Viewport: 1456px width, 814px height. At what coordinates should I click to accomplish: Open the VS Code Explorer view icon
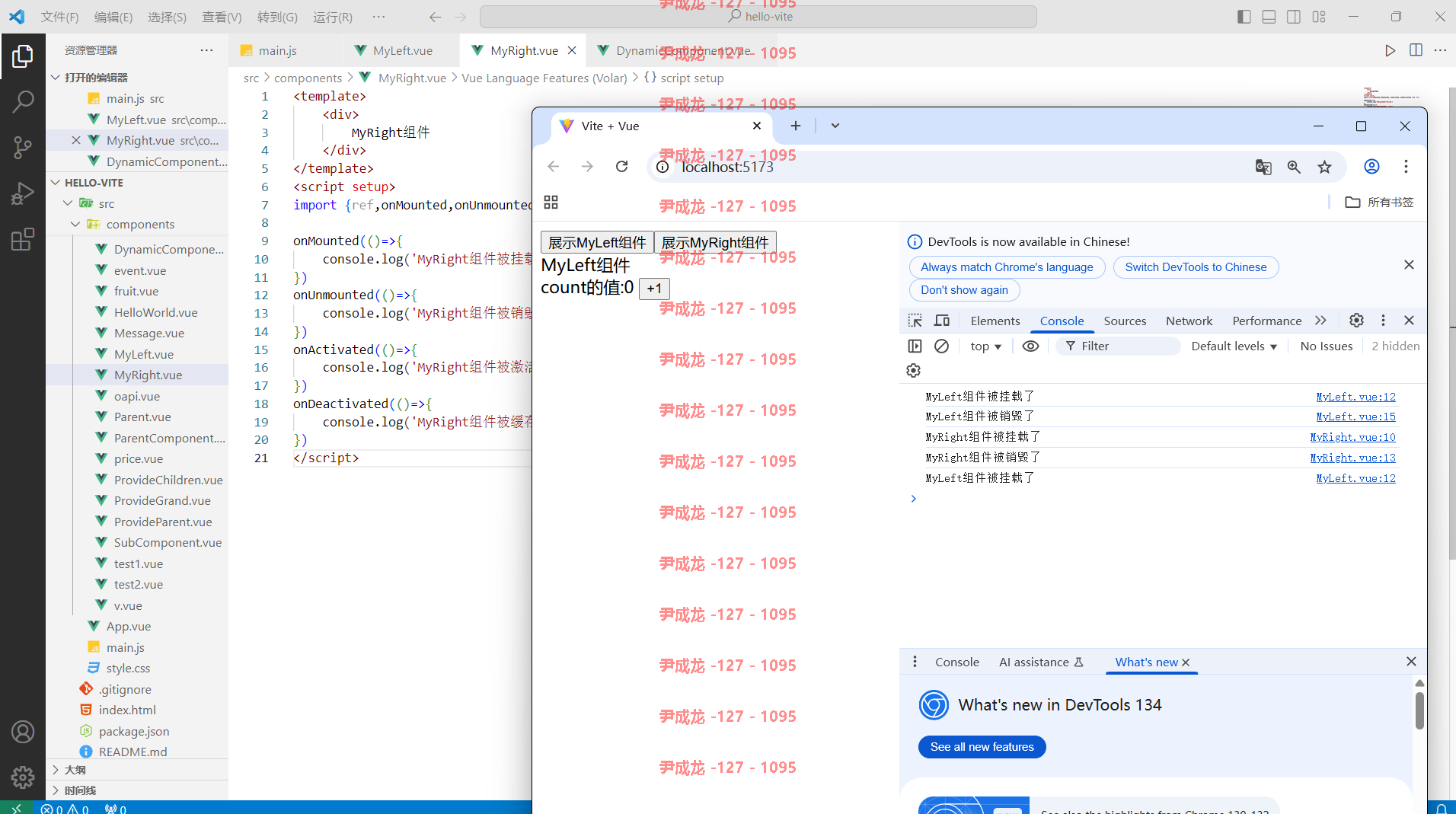pos(23,56)
